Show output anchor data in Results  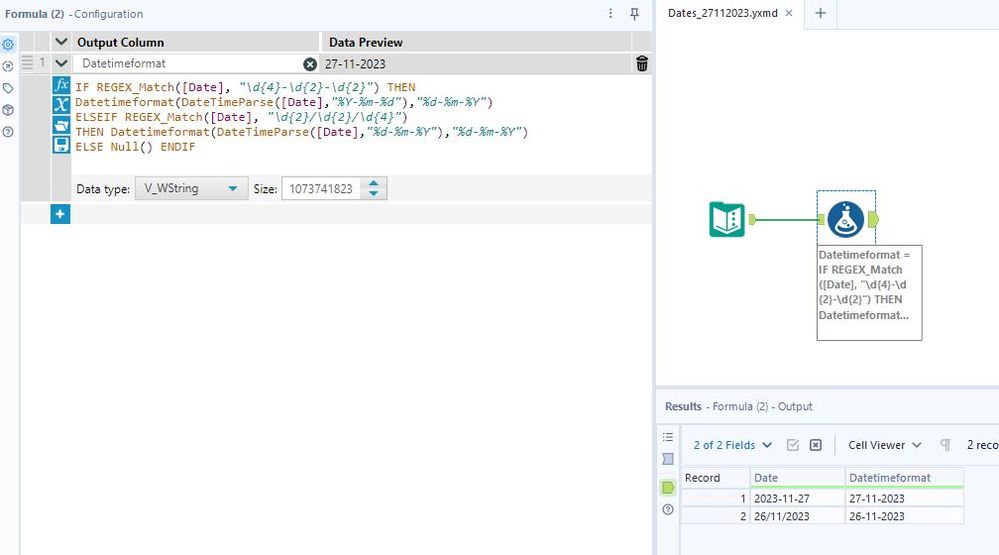tap(668, 487)
